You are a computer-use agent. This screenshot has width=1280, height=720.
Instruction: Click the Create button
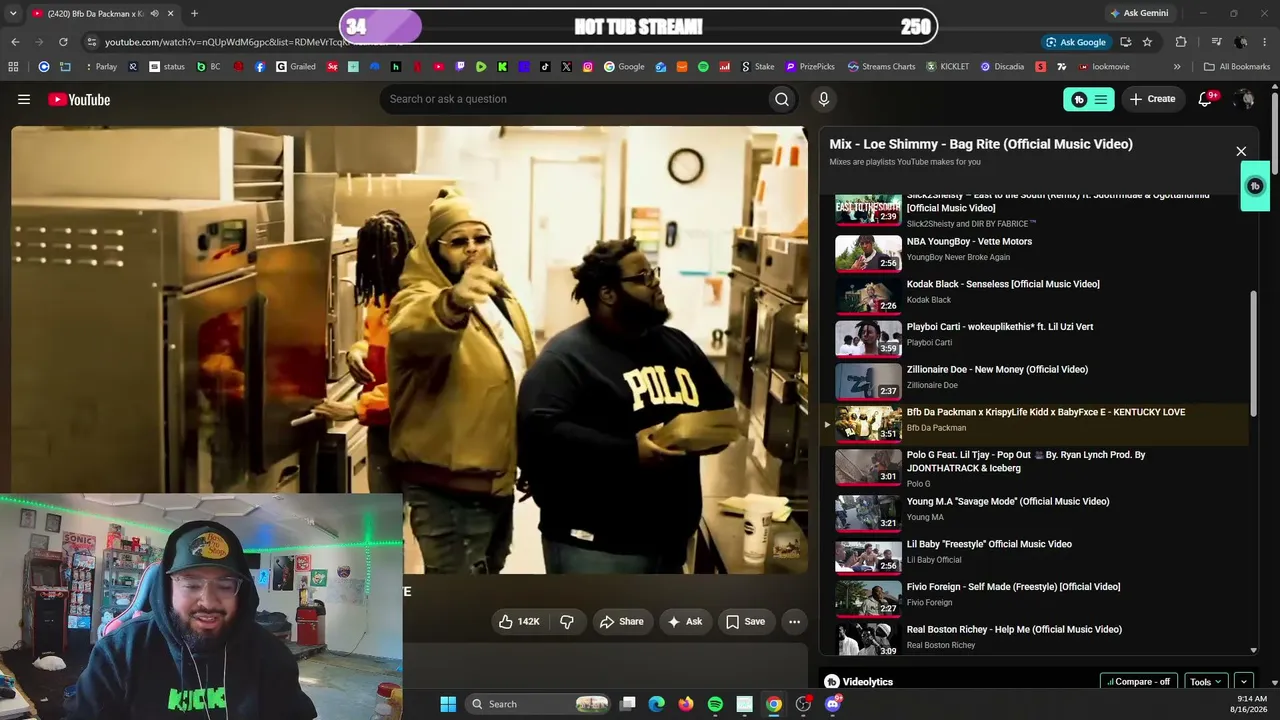coord(1152,99)
